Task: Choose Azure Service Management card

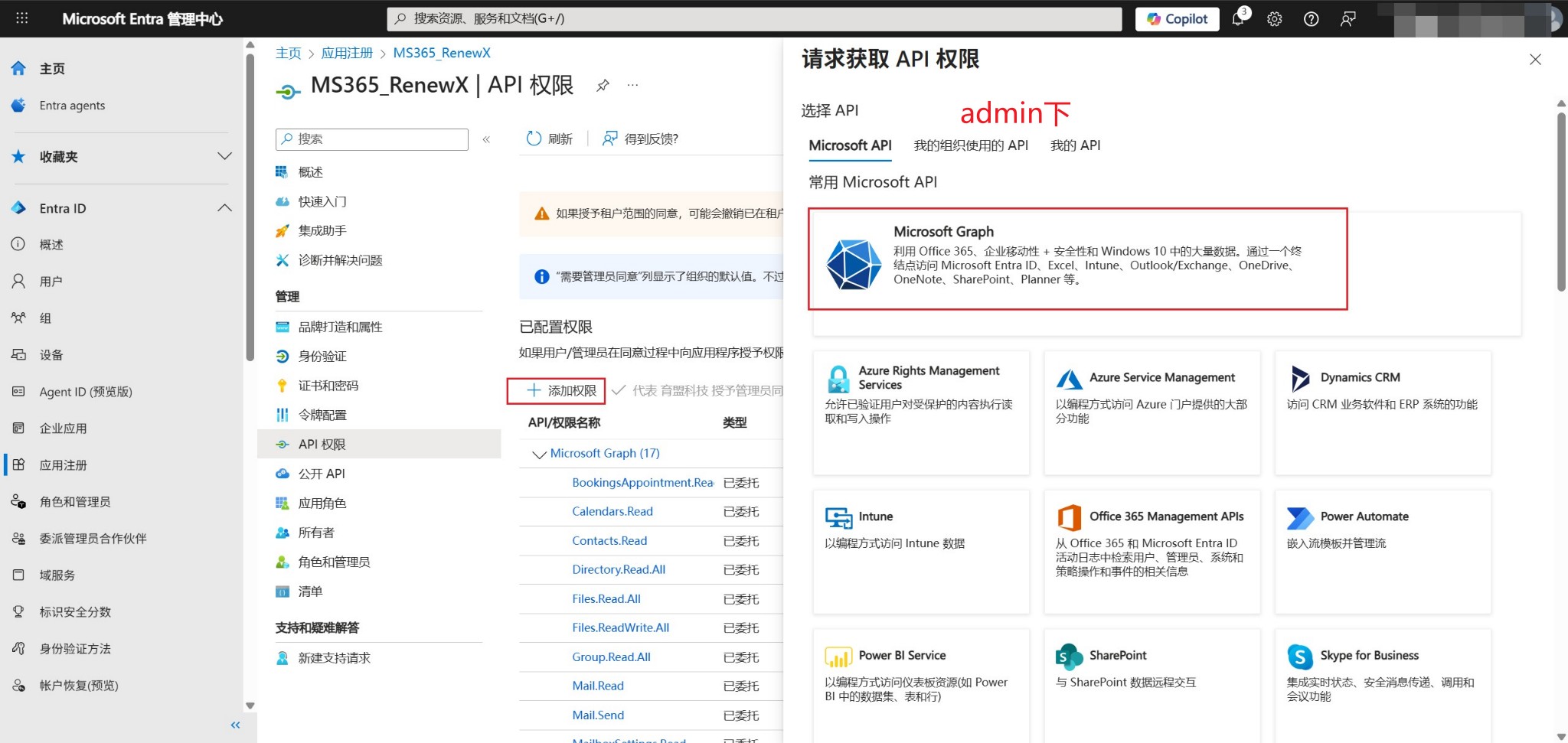Action: (x=1152, y=413)
